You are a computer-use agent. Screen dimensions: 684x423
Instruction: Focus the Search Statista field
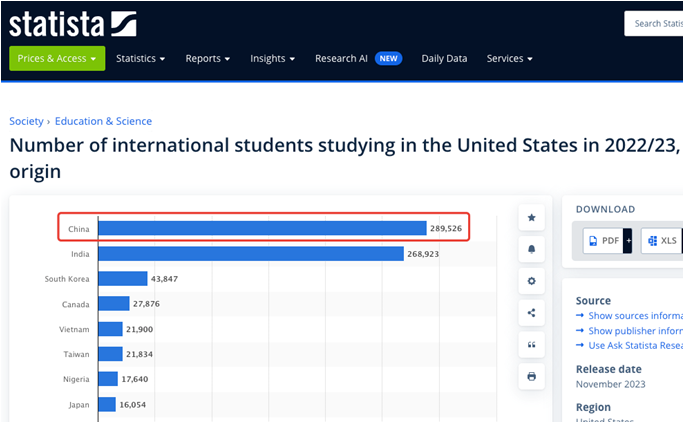(x=653, y=24)
